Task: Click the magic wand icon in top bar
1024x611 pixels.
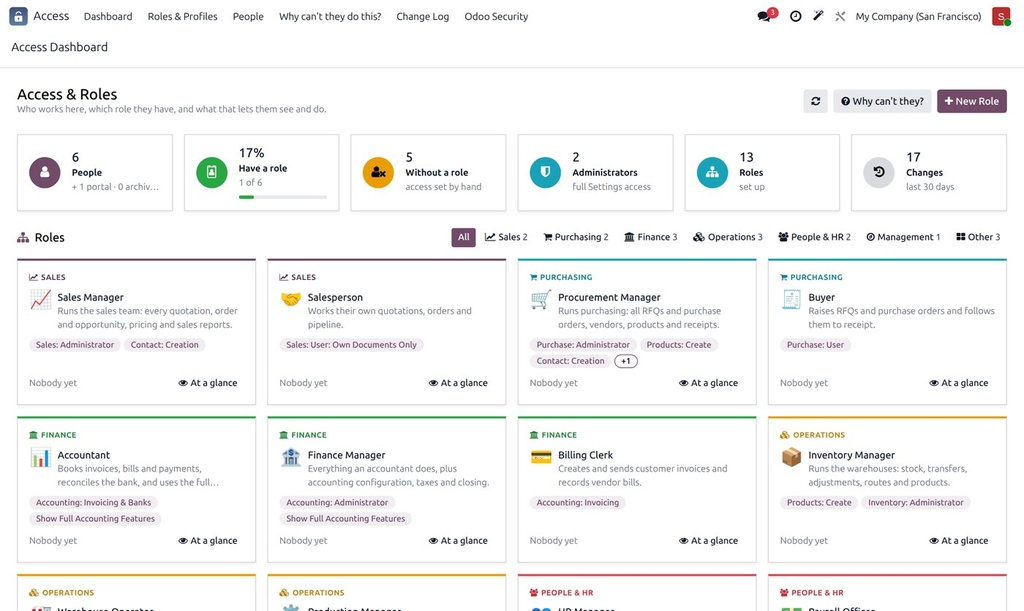Action: 818,16
